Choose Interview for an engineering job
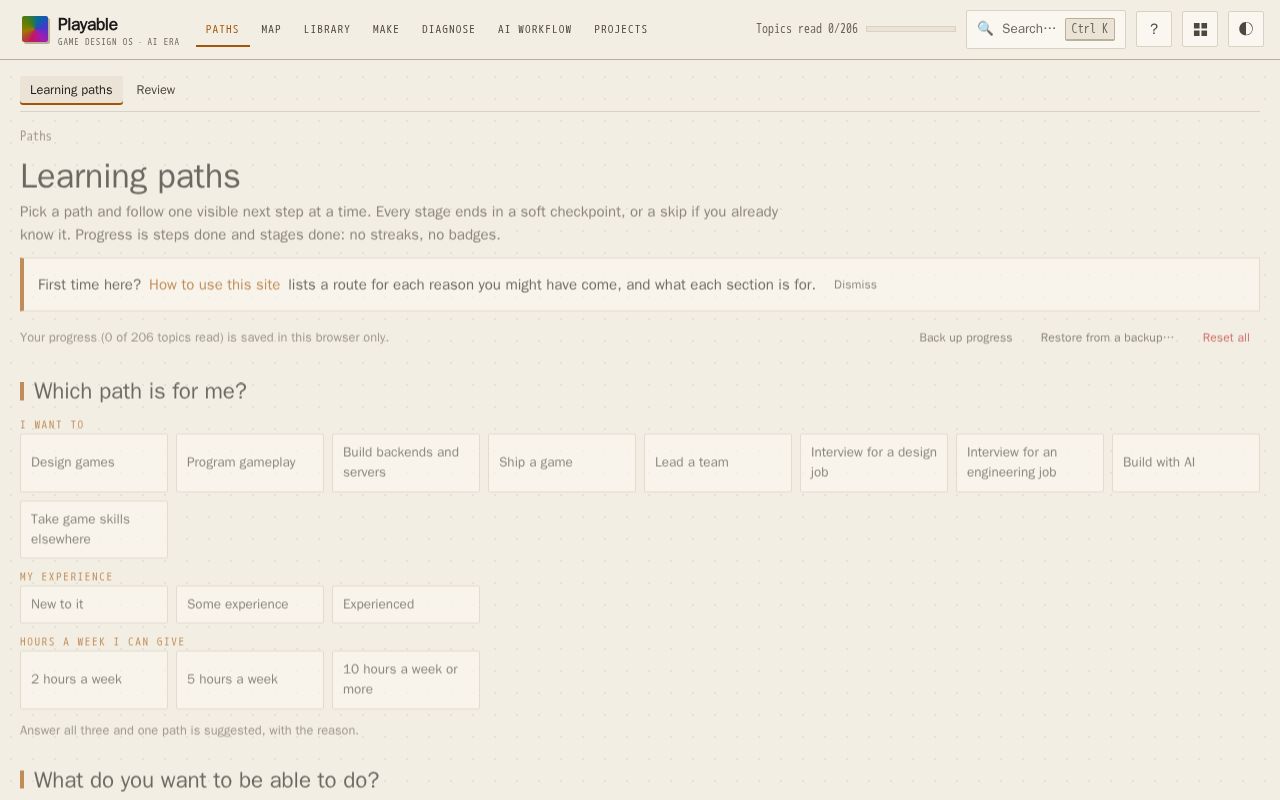The width and height of the screenshot is (1280, 800). click(x=1030, y=463)
